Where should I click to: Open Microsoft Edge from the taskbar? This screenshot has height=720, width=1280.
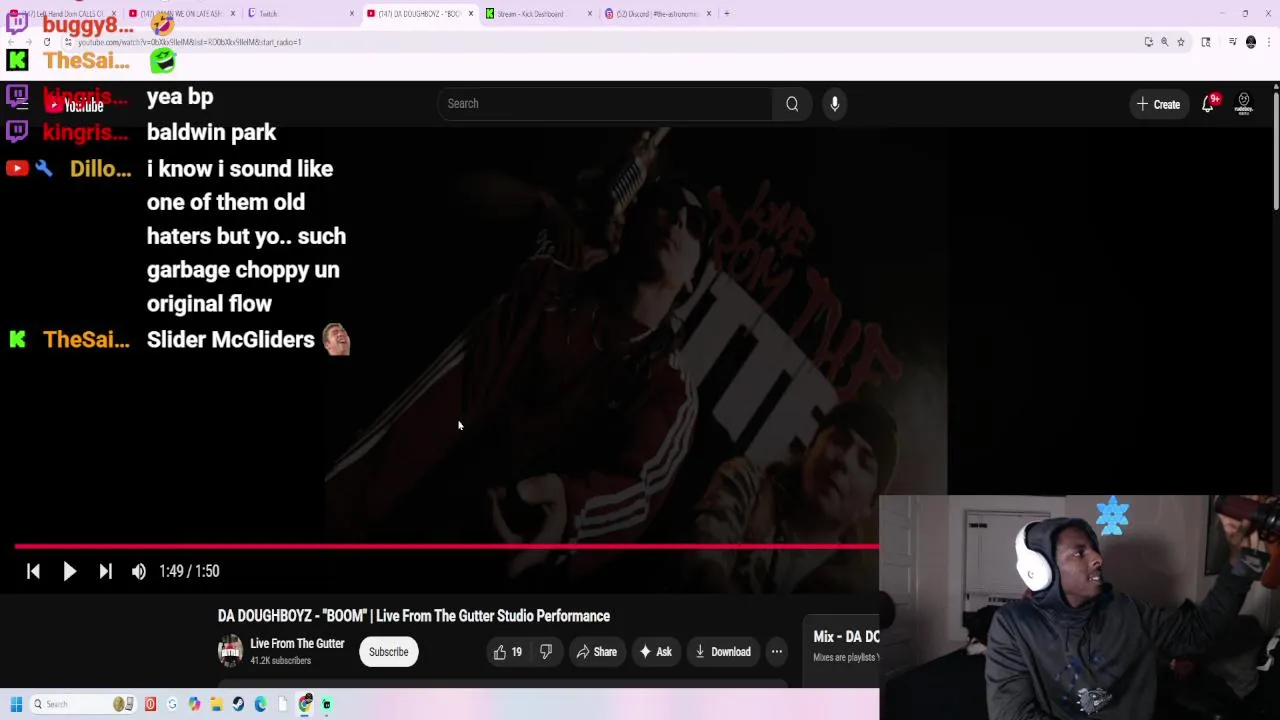pos(260,704)
